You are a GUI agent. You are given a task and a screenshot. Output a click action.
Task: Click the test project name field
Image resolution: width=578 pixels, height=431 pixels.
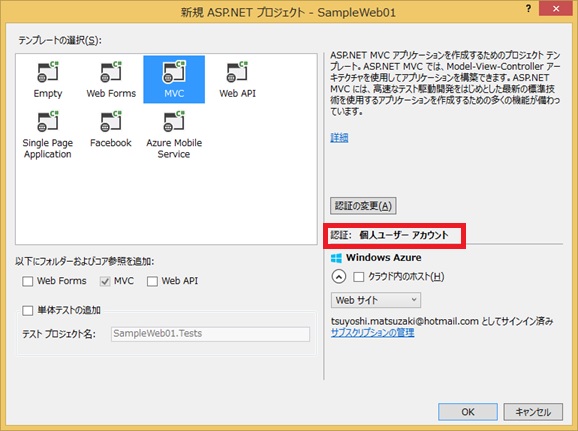point(210,334)
